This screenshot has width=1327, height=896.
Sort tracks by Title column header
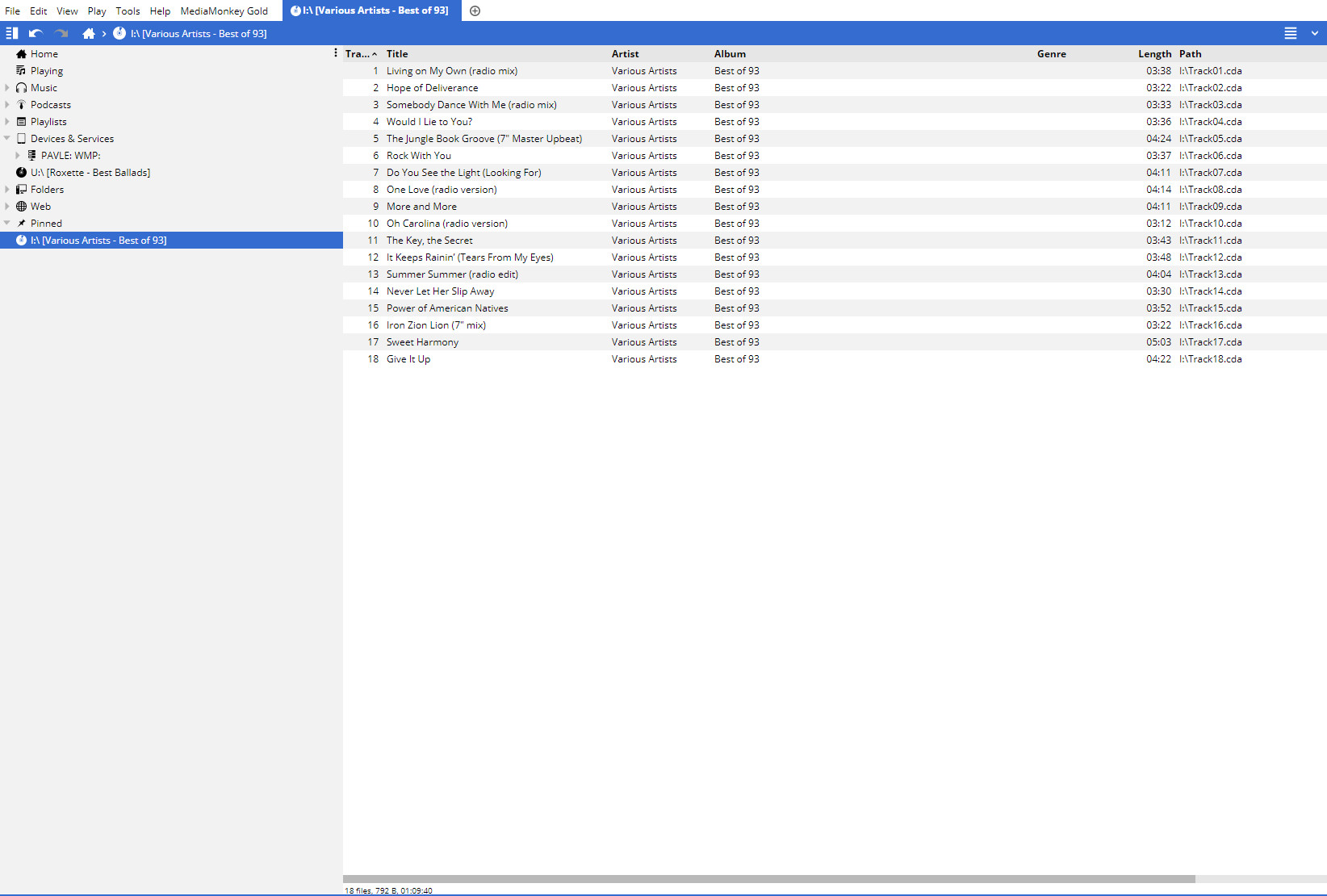pyautogui.click(x=397, y=54)
